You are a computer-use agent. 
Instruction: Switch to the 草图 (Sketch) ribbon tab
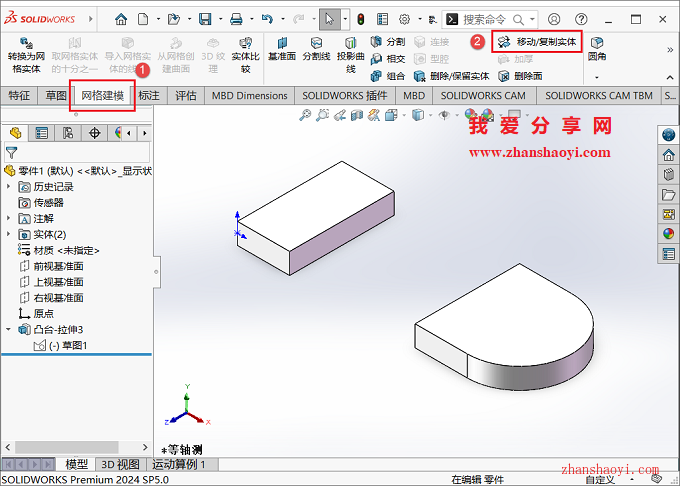56,96
